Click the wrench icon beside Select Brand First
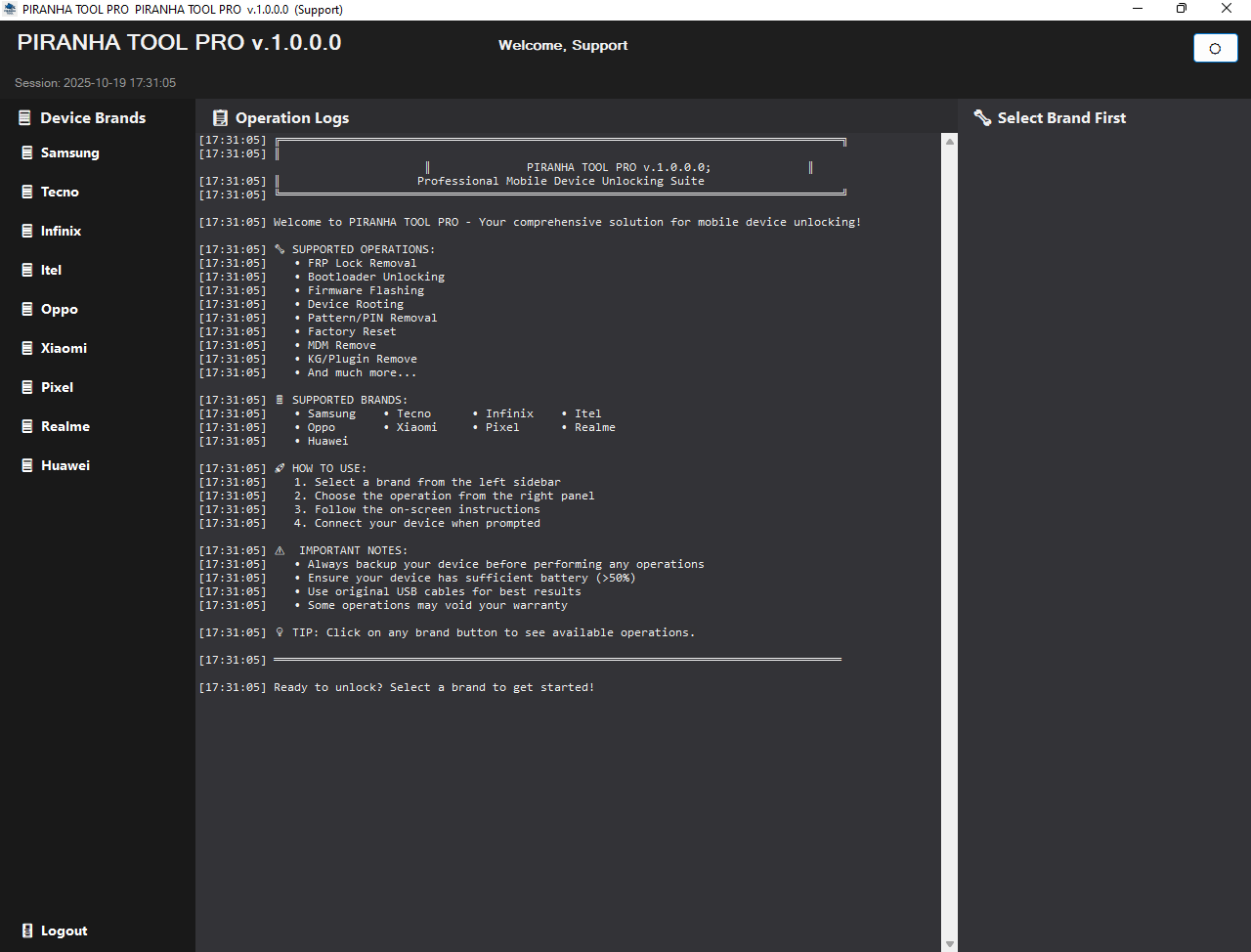The image size is (1251, 952). pos(982,118)
